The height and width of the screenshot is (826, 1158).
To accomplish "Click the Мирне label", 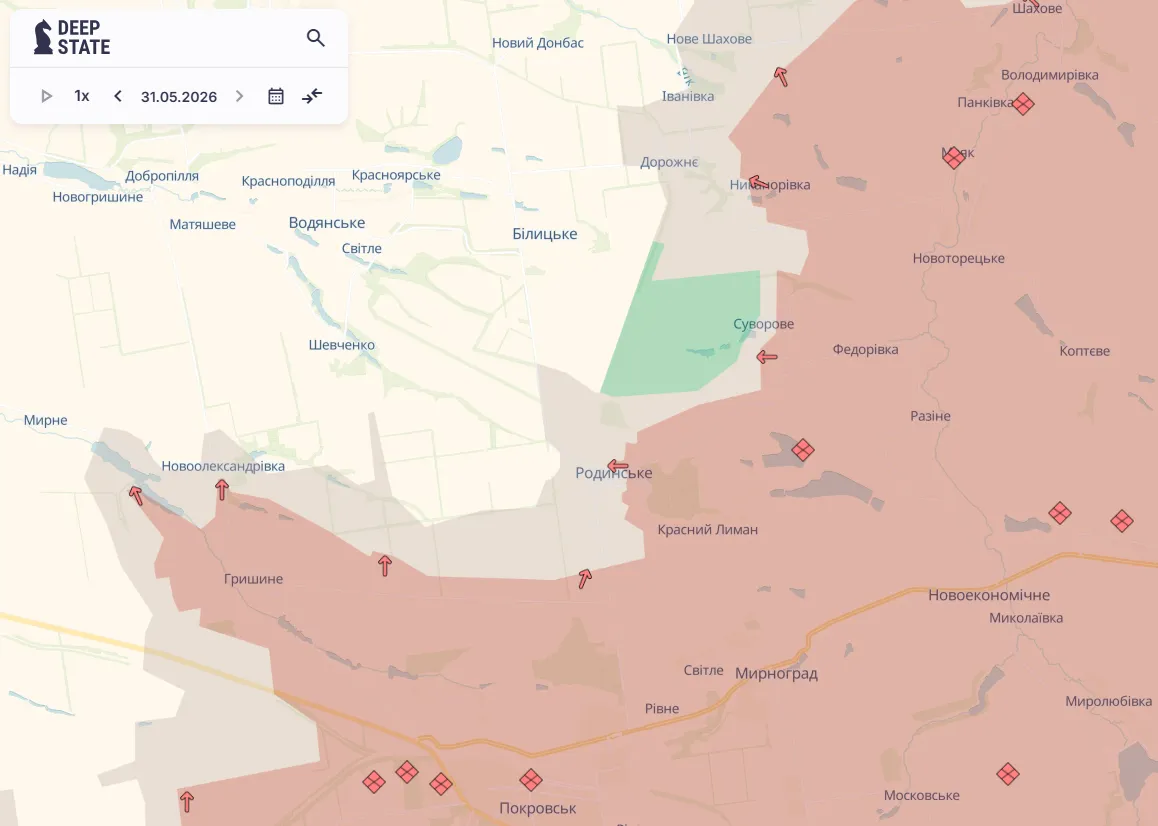I will pos(45,420).
